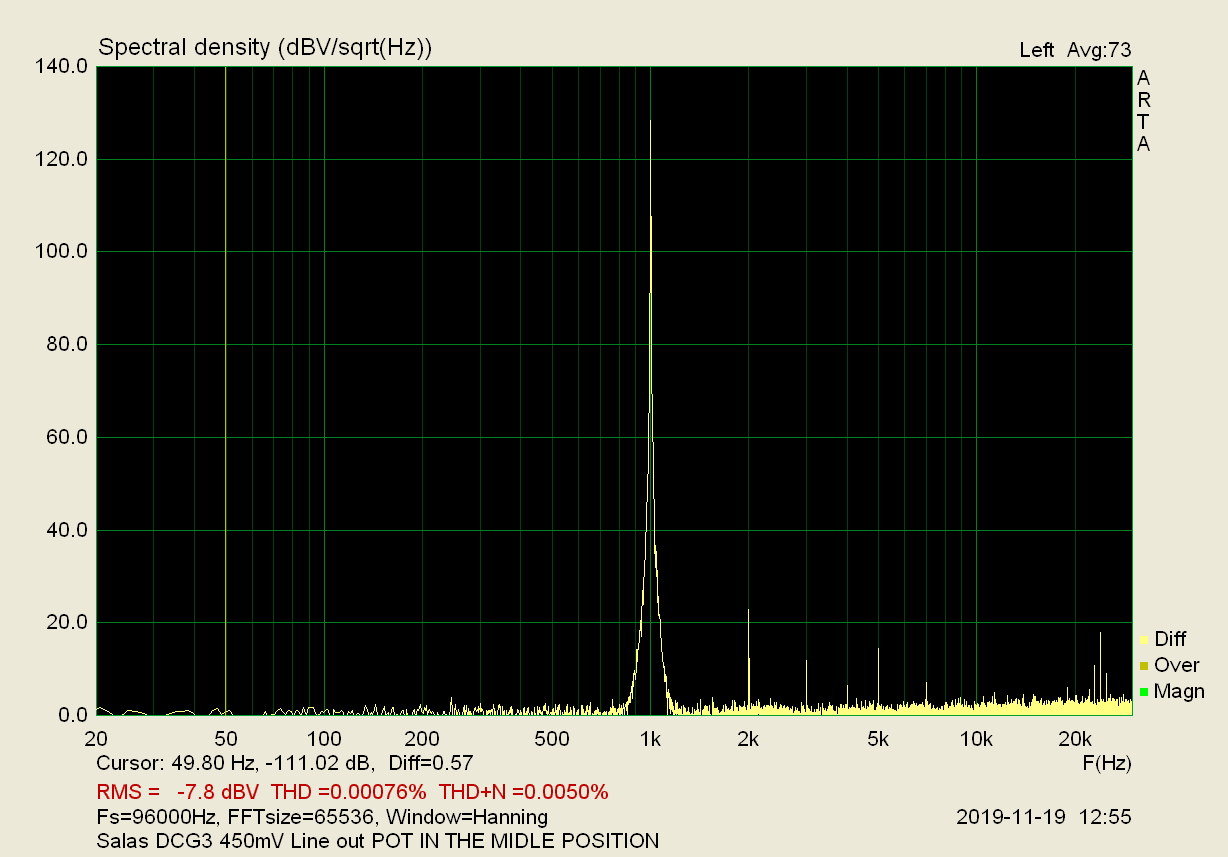Click the 0.0 y-axis value
This screenshot has width=1228, height=857.
[73, 715]
